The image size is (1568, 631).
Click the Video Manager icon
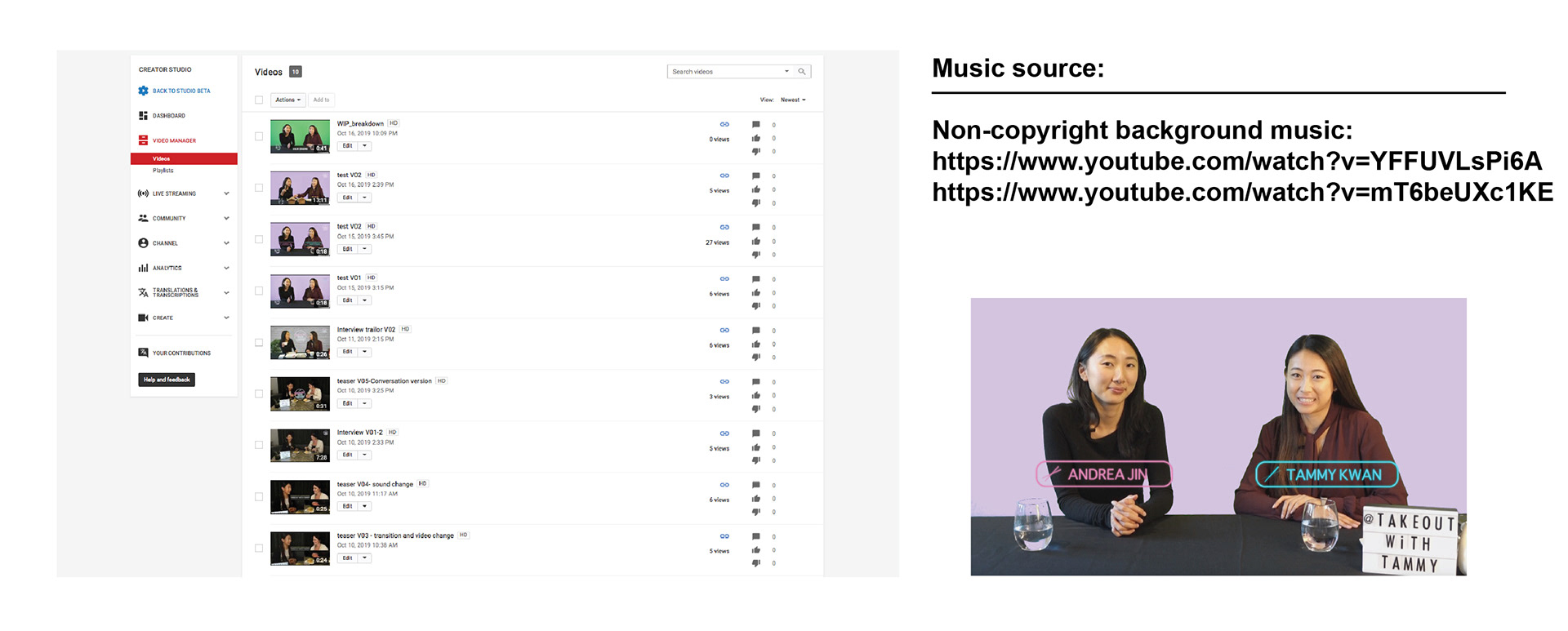[x=143, y=140]
